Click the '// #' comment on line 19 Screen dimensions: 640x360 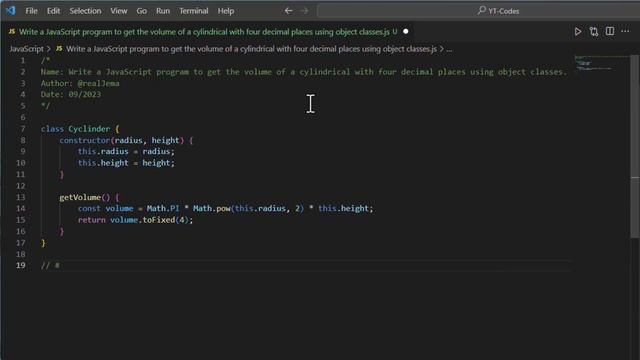pyautogui.click(x=50, y=265)
